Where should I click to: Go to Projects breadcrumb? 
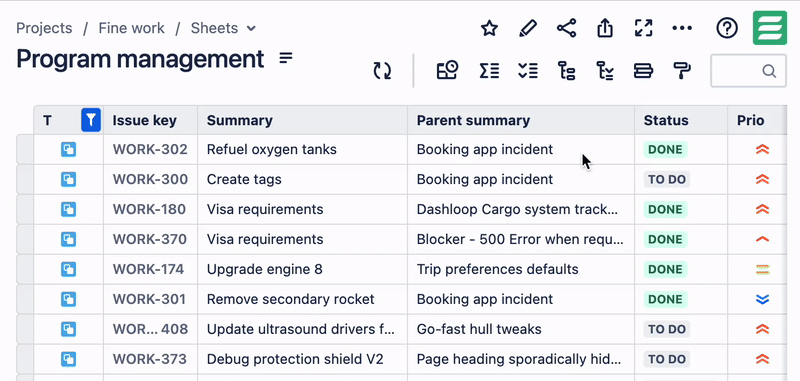[x=44, y=28]
